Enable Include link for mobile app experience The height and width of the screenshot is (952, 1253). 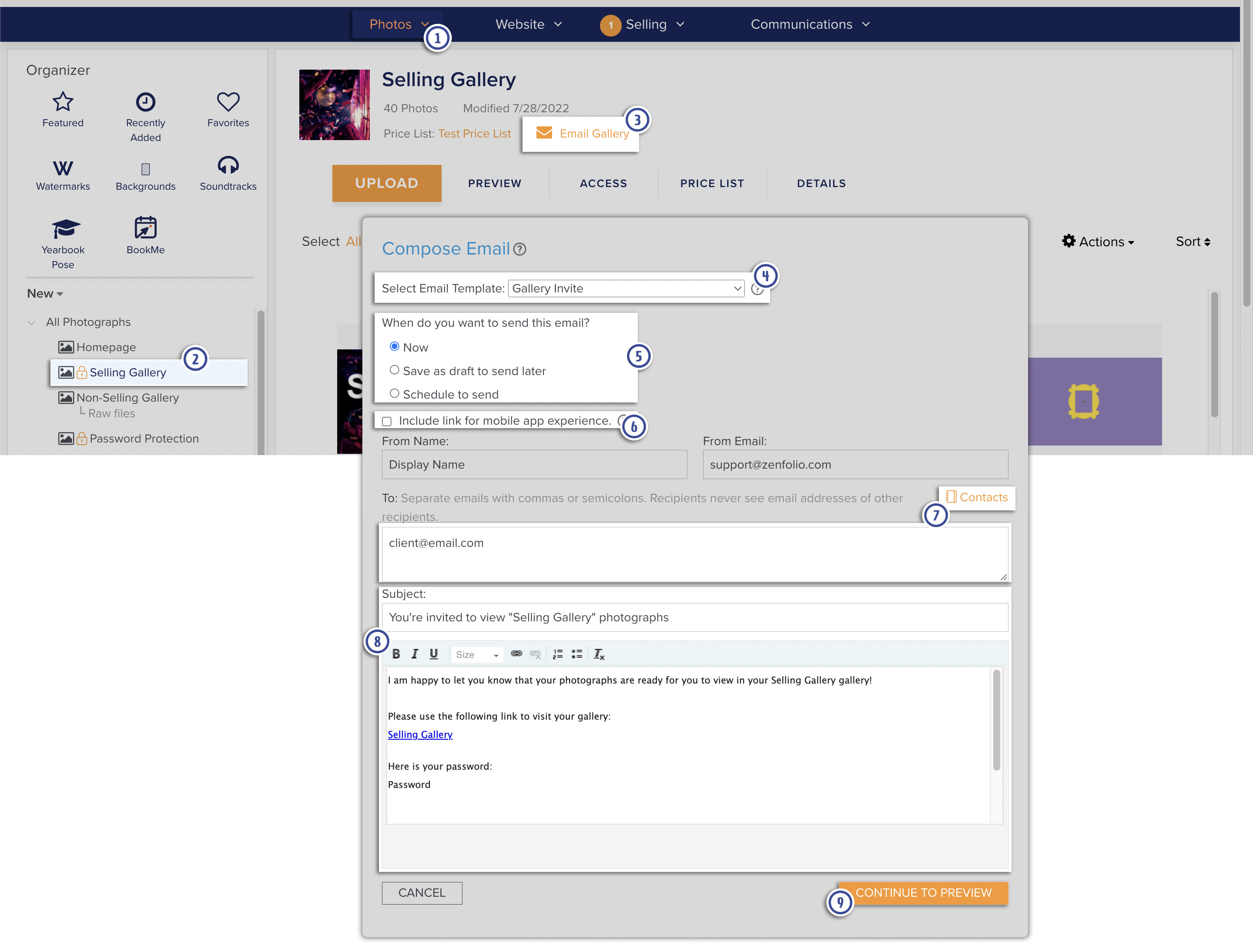[x=386, y=421]
